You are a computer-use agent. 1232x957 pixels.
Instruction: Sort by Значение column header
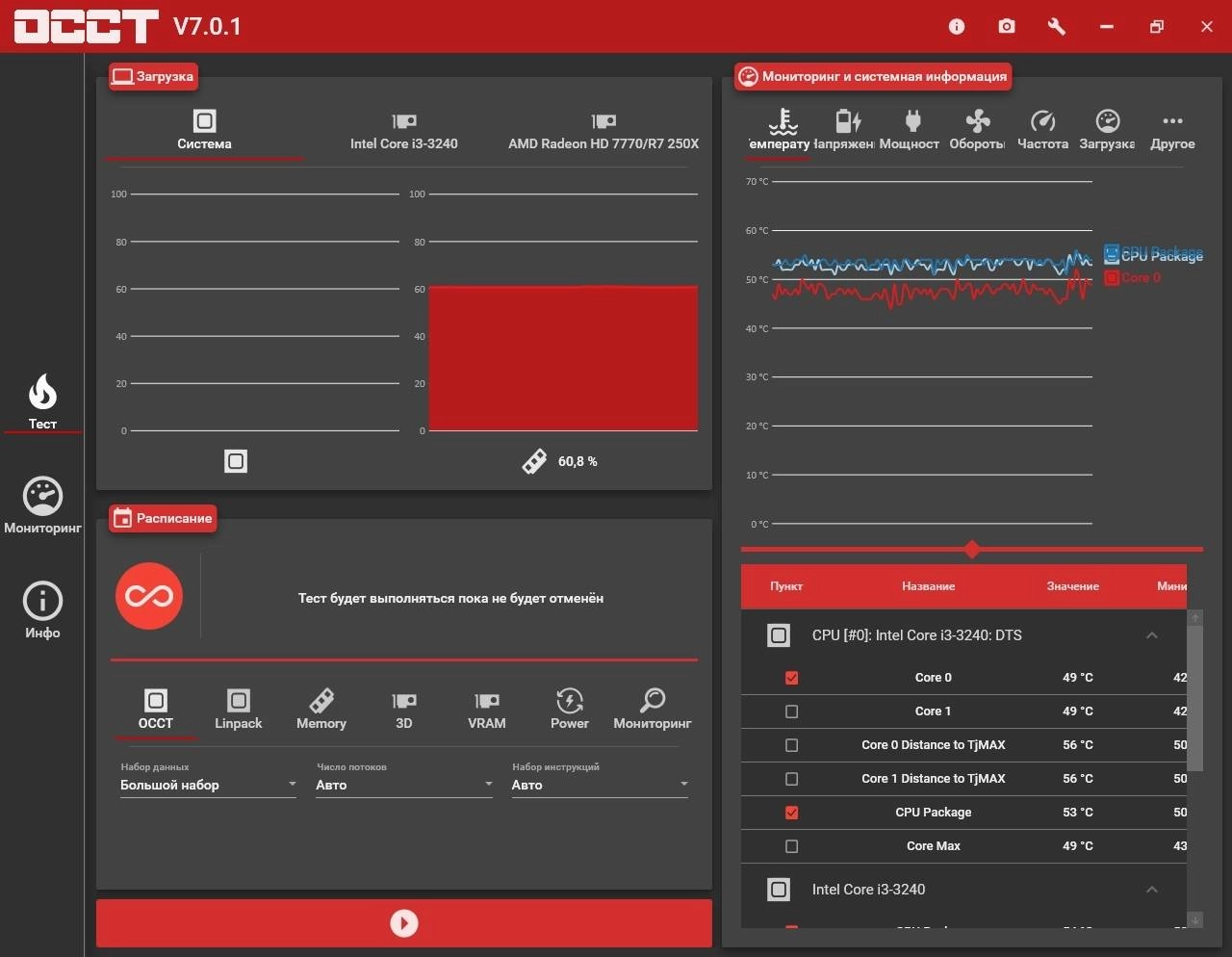pyautogui.click(x=1073, y=586)
